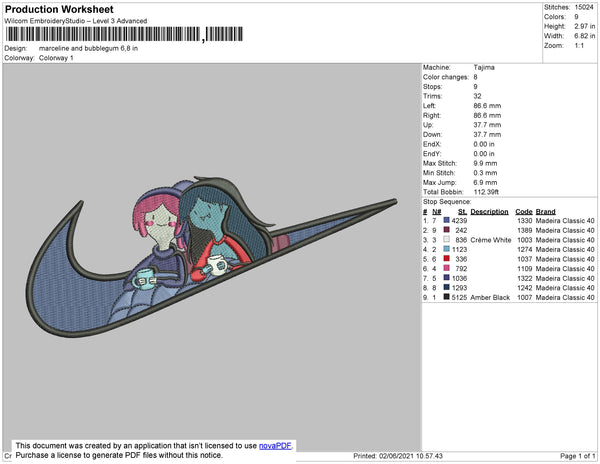This screenshot has height=464, width=600.
Task: Click the Width value '6.82 in'
Action: point(585,36)
